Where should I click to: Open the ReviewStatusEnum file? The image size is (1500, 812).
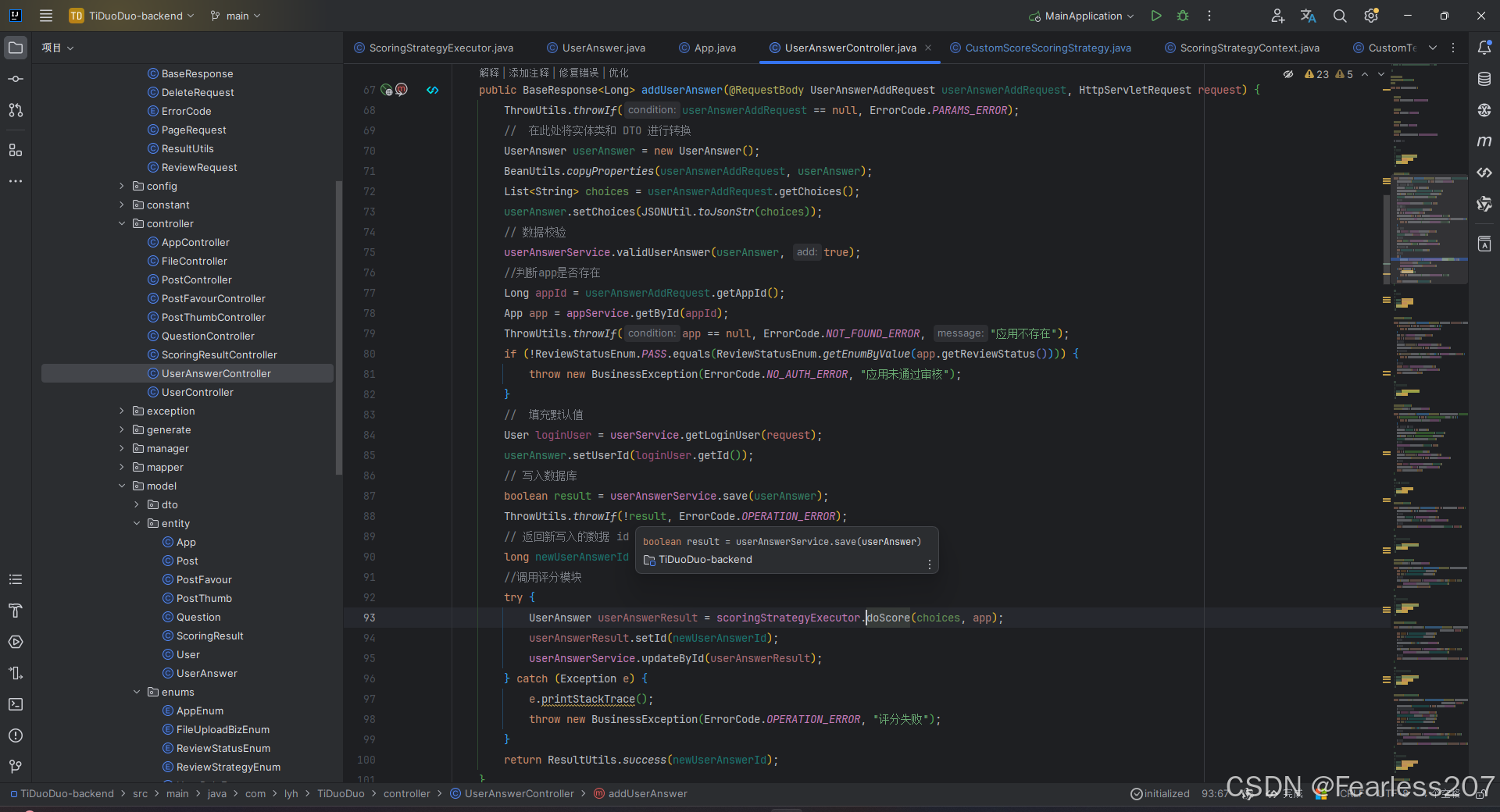pos(223,748)
